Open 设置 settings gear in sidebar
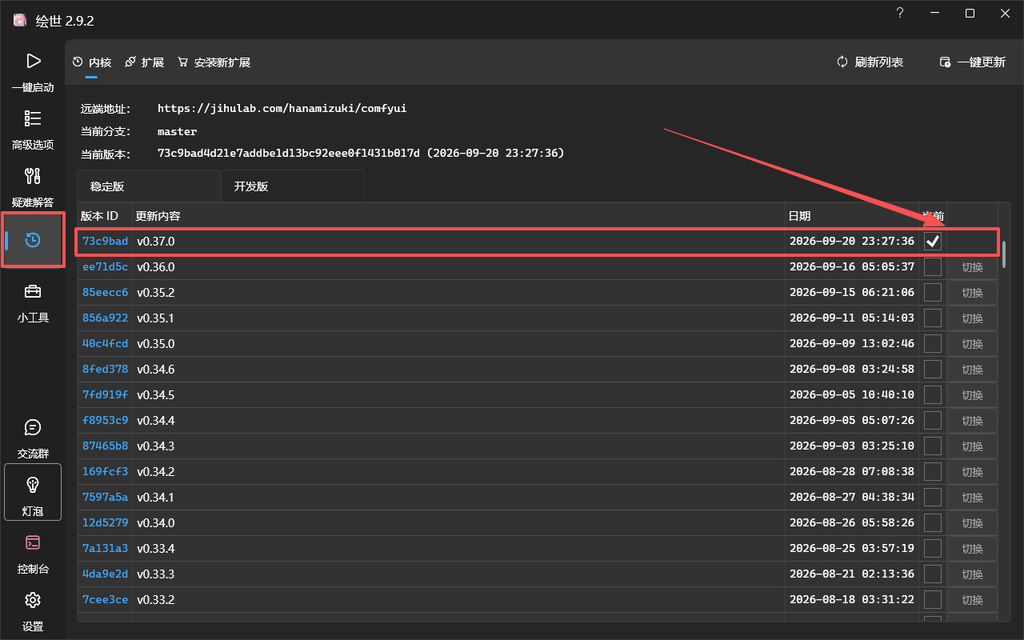Image resolution: width=1024 pixels, height=640 pixels. pos(33,600)
